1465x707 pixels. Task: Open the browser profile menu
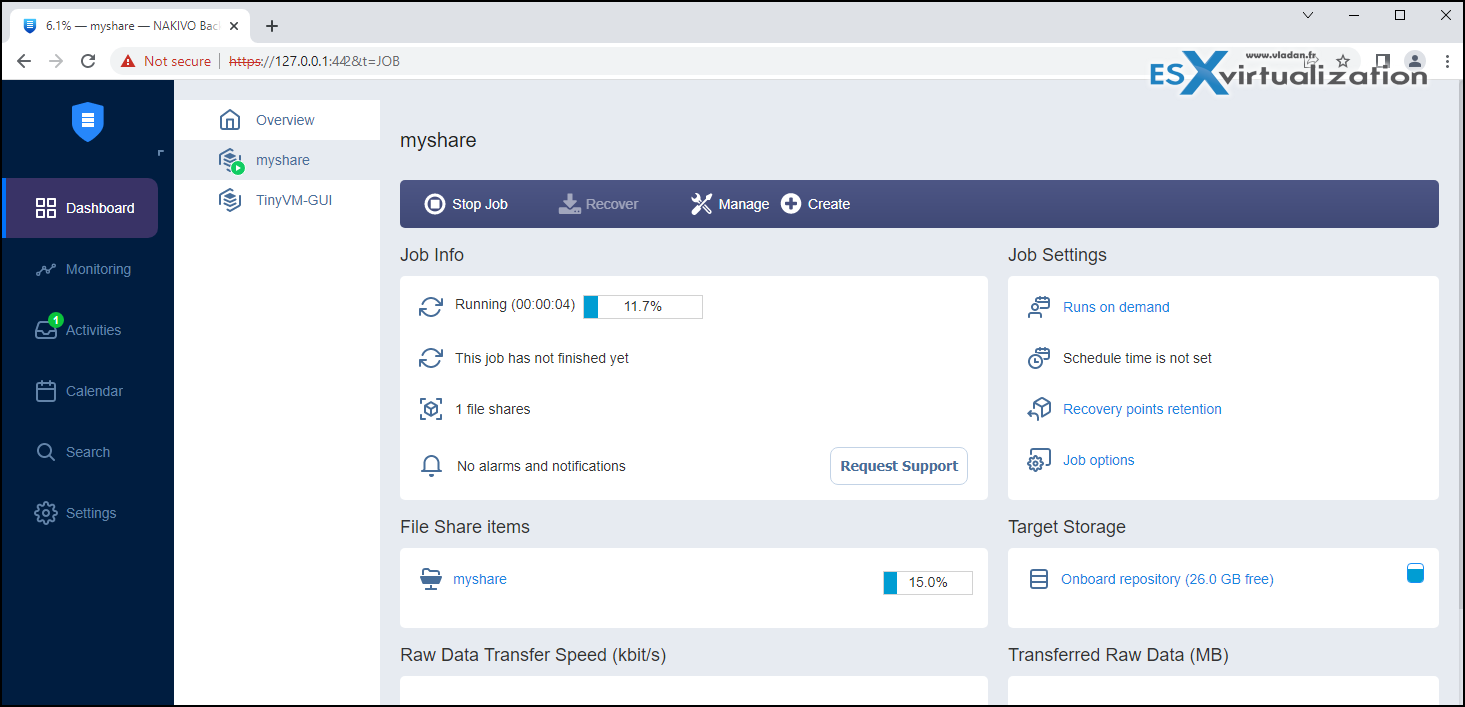pyautogui.click(x=1414, y=61)
